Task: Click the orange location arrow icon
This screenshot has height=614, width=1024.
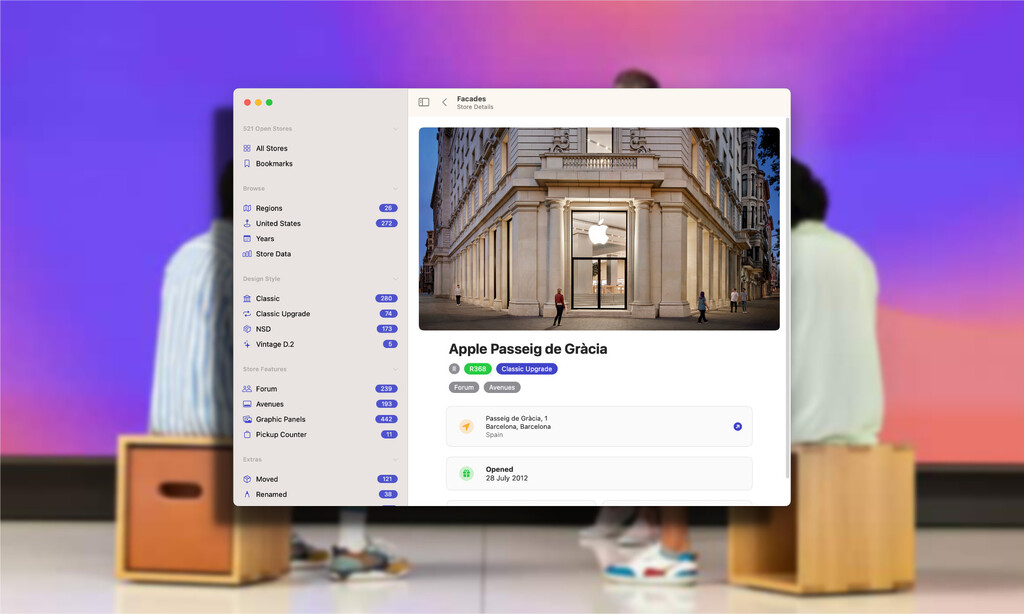Action: (466, 427)
